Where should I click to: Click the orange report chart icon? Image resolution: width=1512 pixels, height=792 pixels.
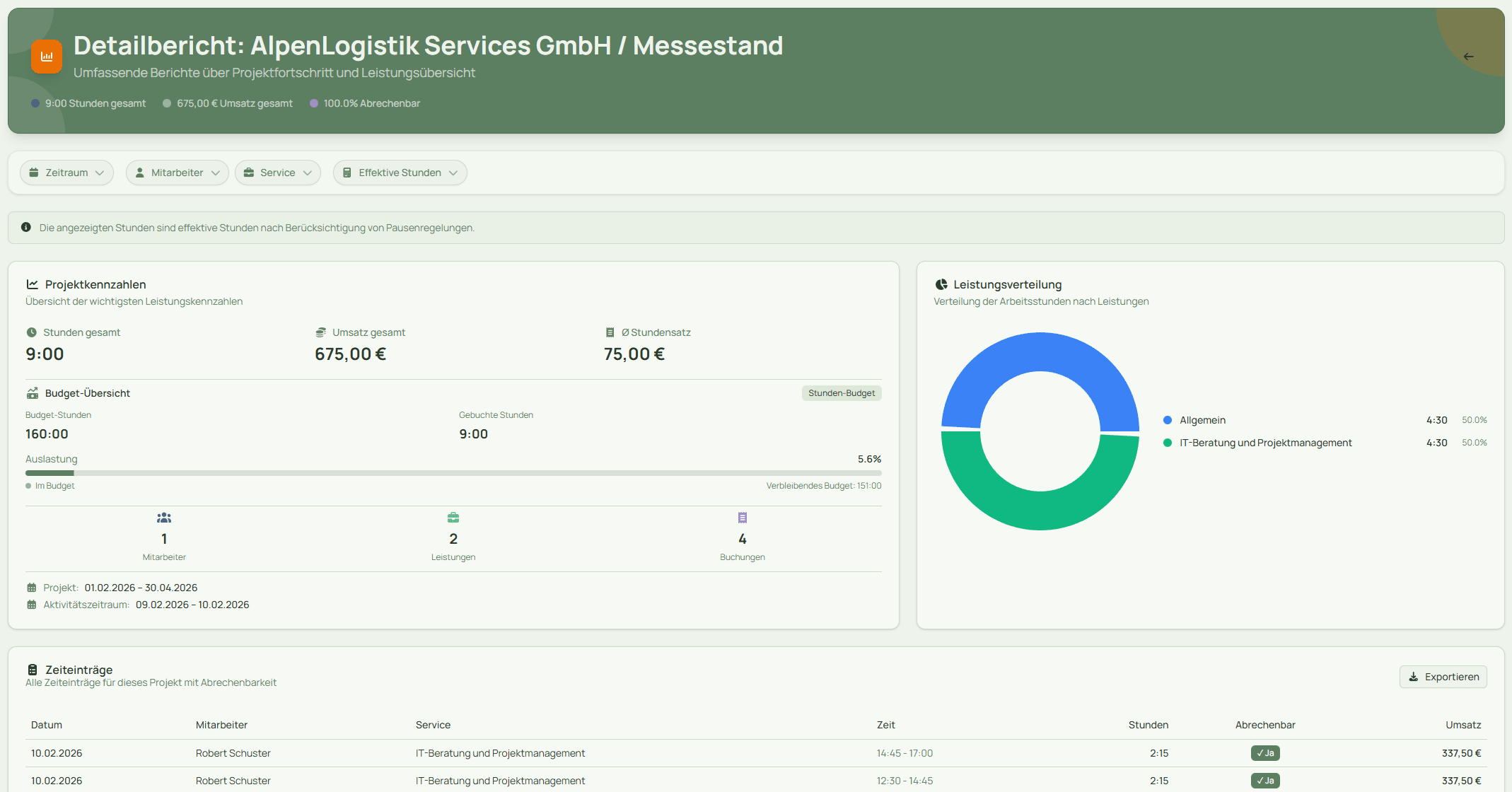(47, 57)
